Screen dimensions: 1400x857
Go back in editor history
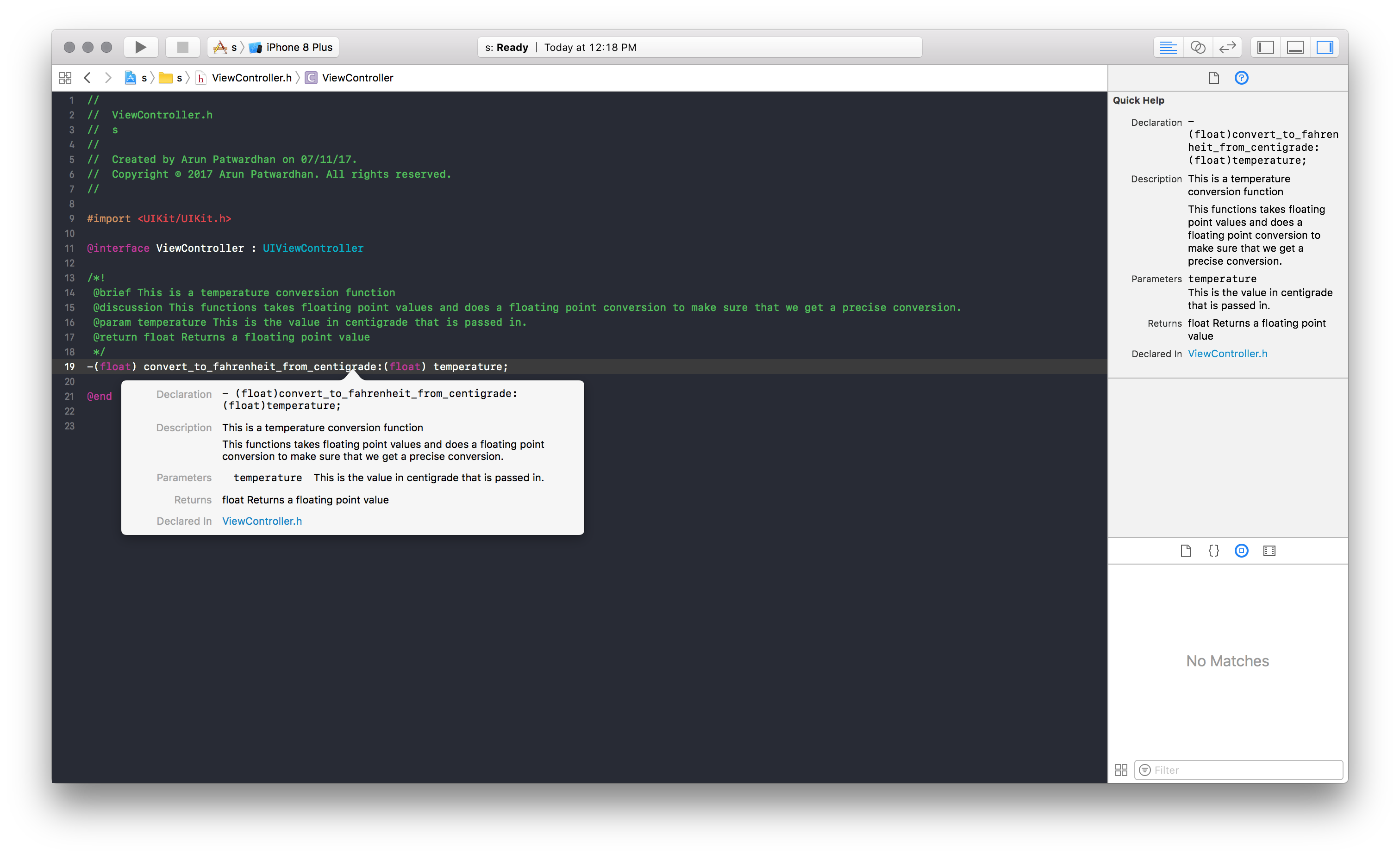87,78
